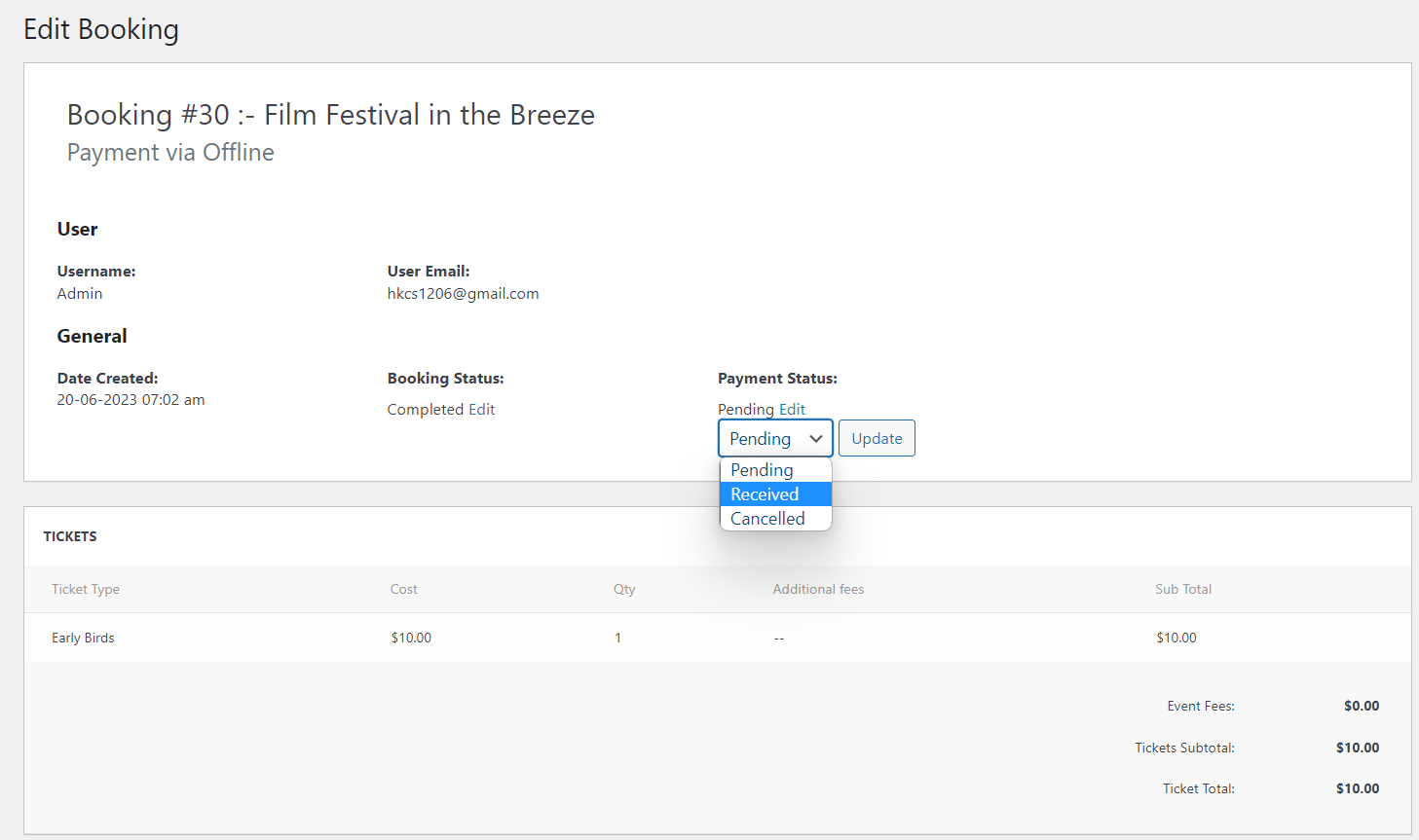The width and height of the screenshot is (1419, 840).
Task: Click the Event Fees amount $0.00
Action: click(x=1361, y=706)
